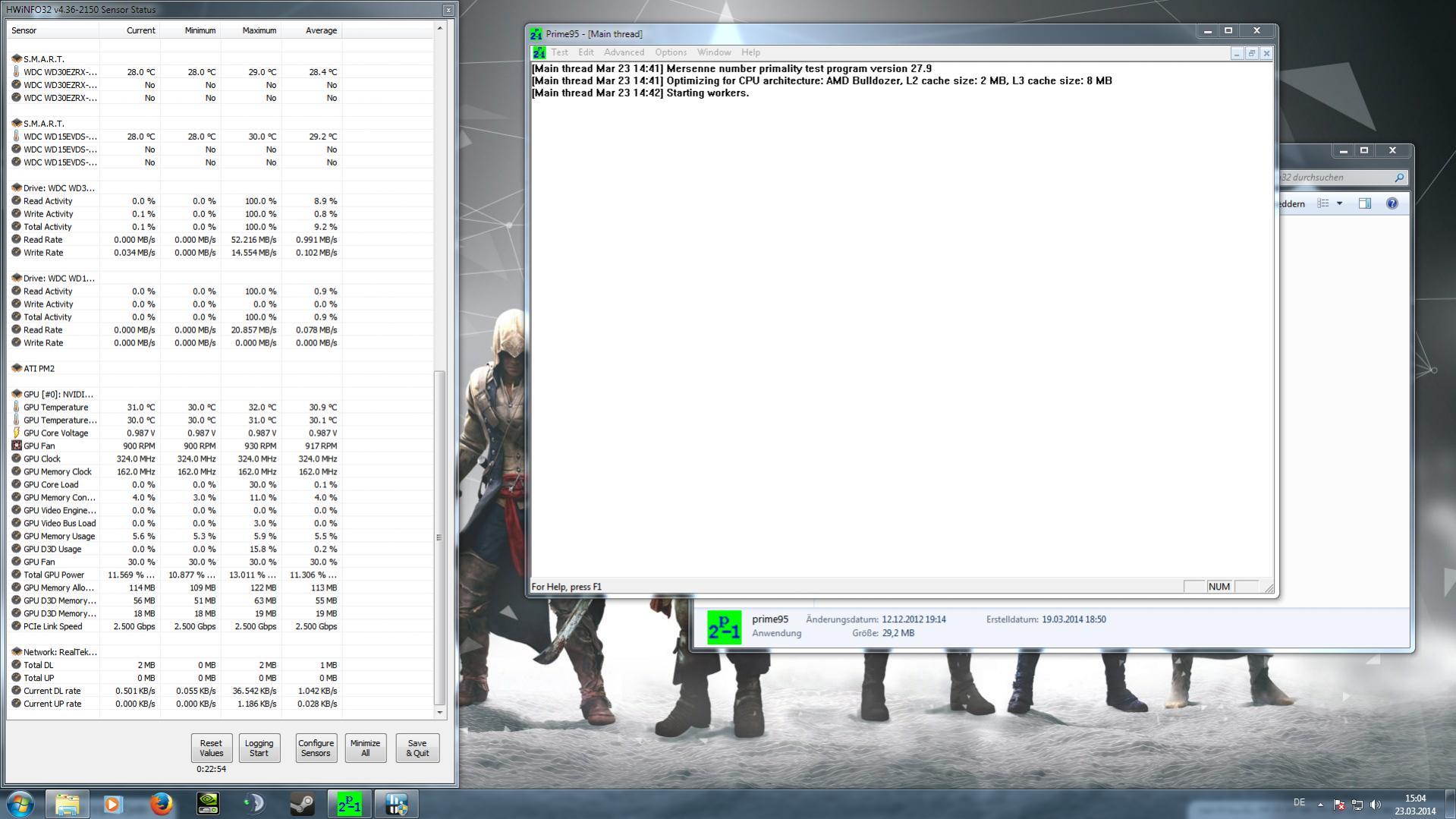The image size is (1456, 819).
Task: Click the Current column header
Action: coord(129,30)
